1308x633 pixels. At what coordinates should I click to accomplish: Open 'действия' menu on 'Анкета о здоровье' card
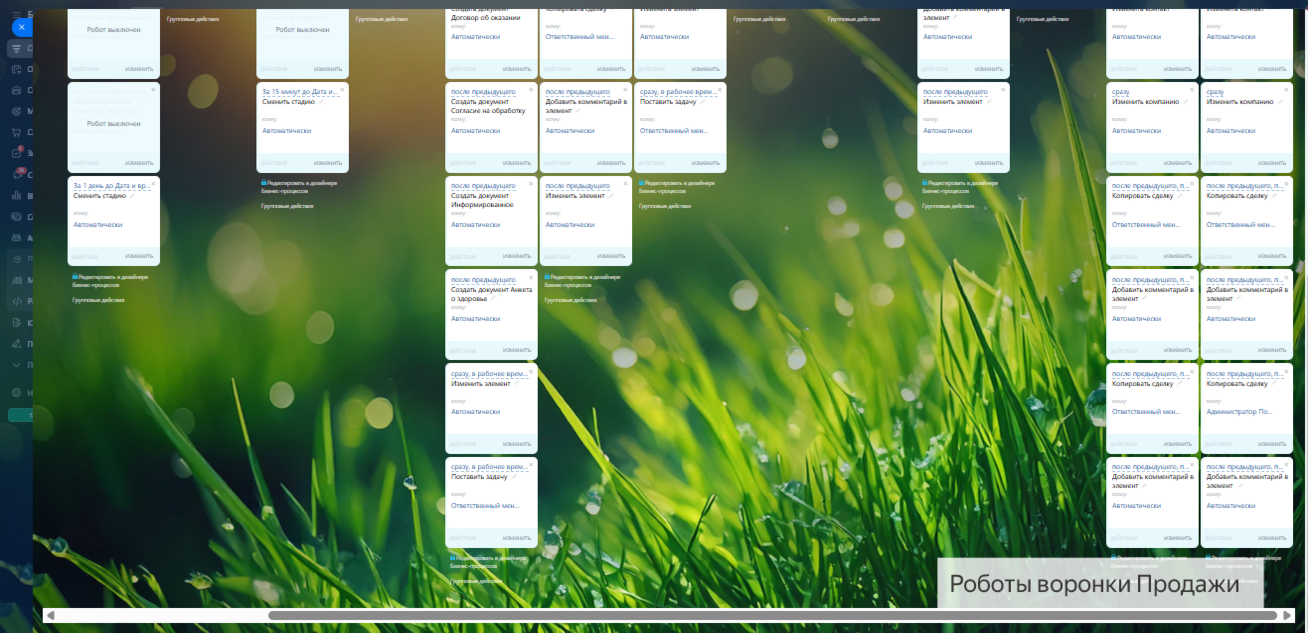[462, 350]
